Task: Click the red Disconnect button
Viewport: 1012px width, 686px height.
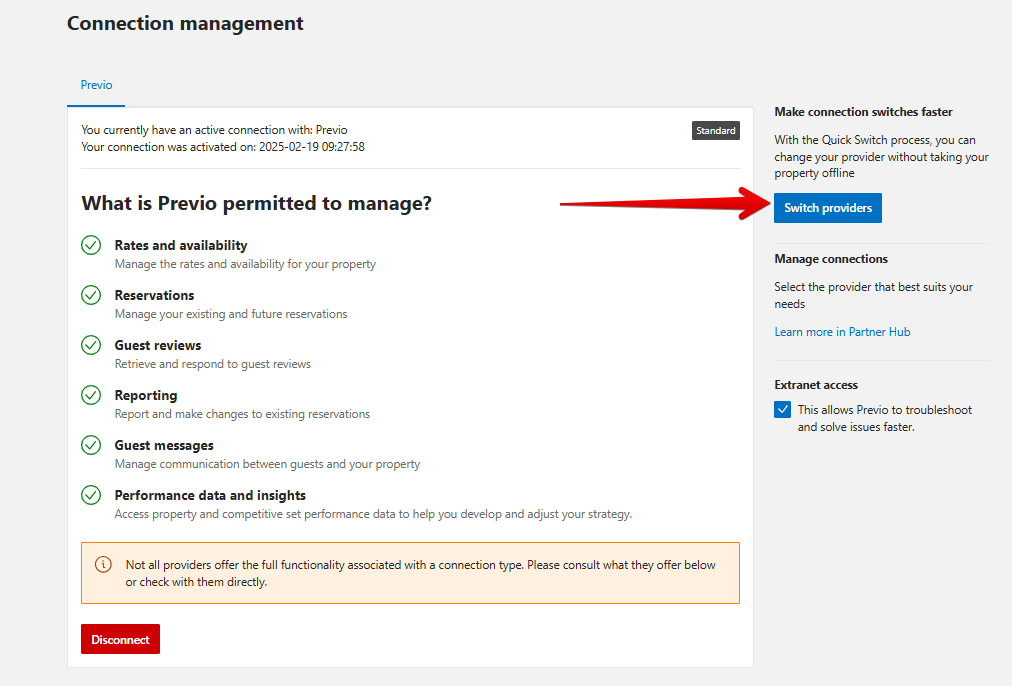Action: (x=120, y=639)
